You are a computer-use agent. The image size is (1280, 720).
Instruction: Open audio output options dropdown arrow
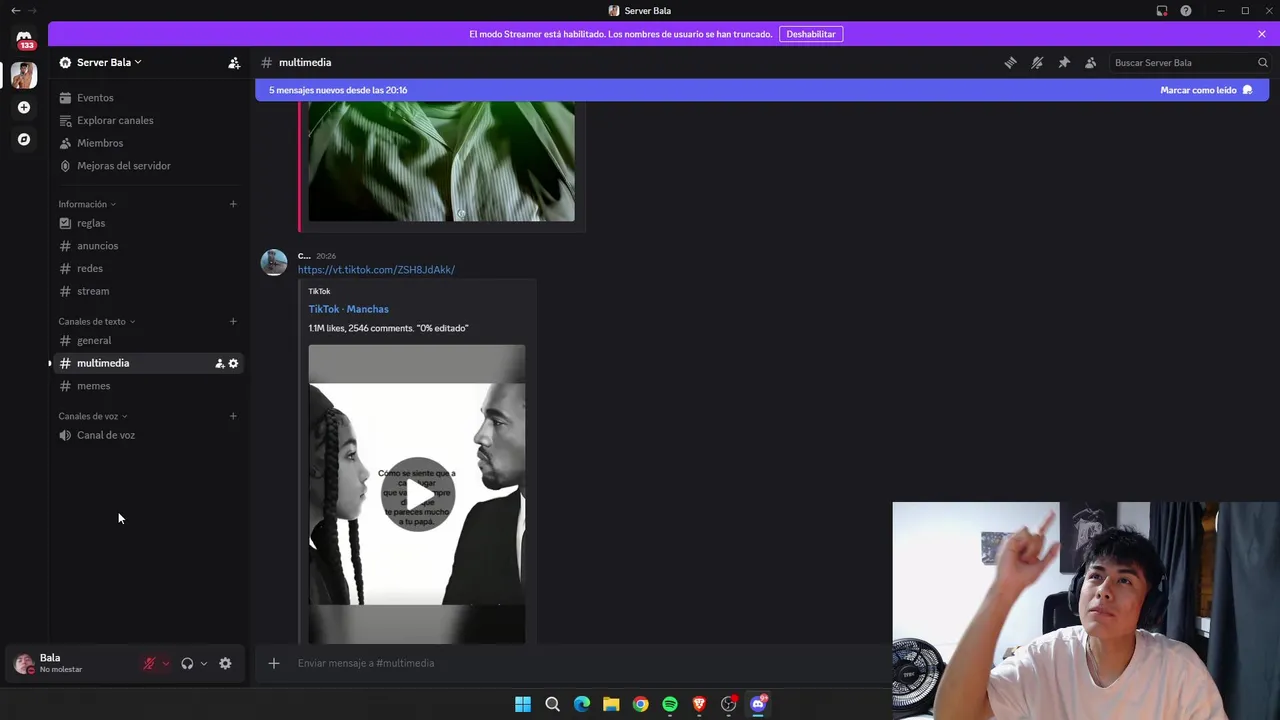204,663
